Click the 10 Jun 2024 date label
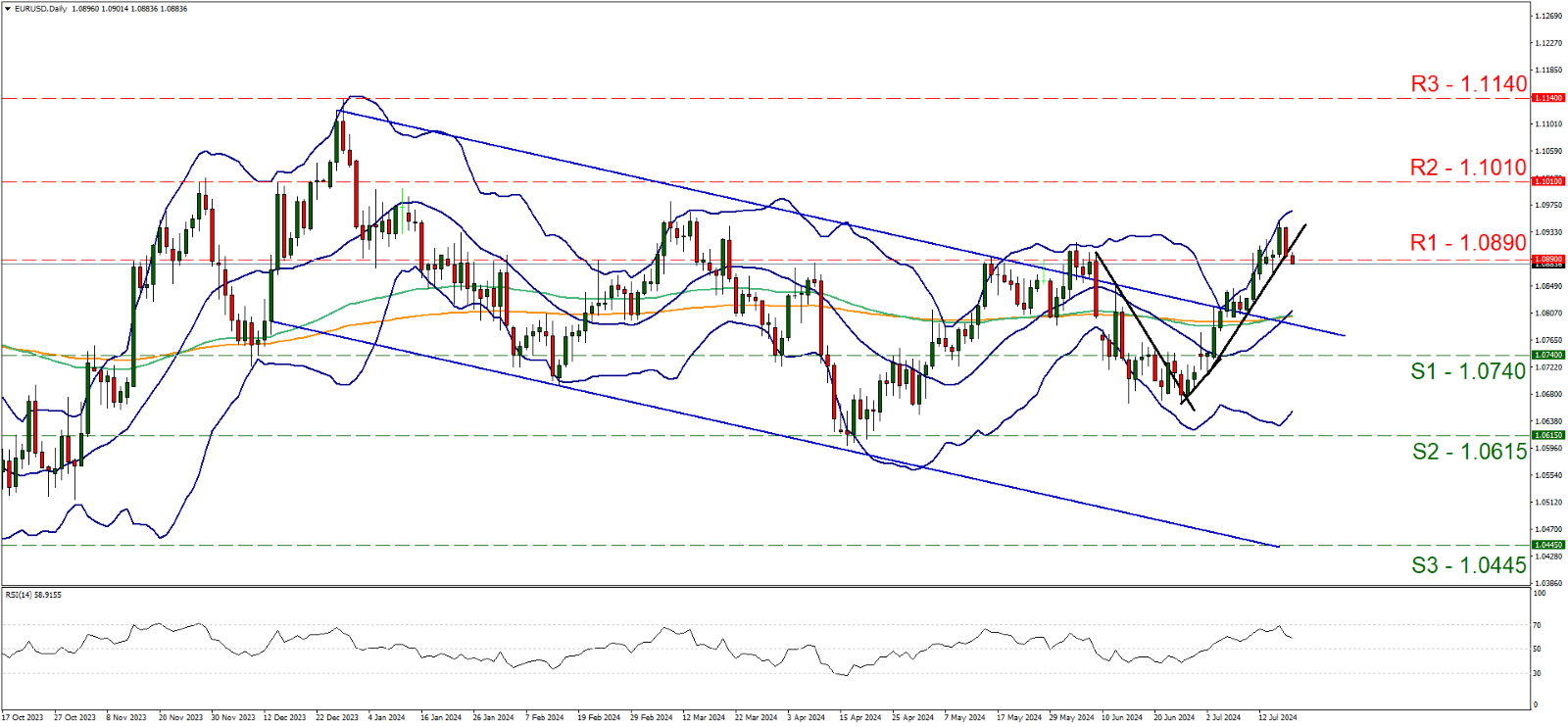The height and width of the screenshot is (727, 1568). pos(1122,717)
